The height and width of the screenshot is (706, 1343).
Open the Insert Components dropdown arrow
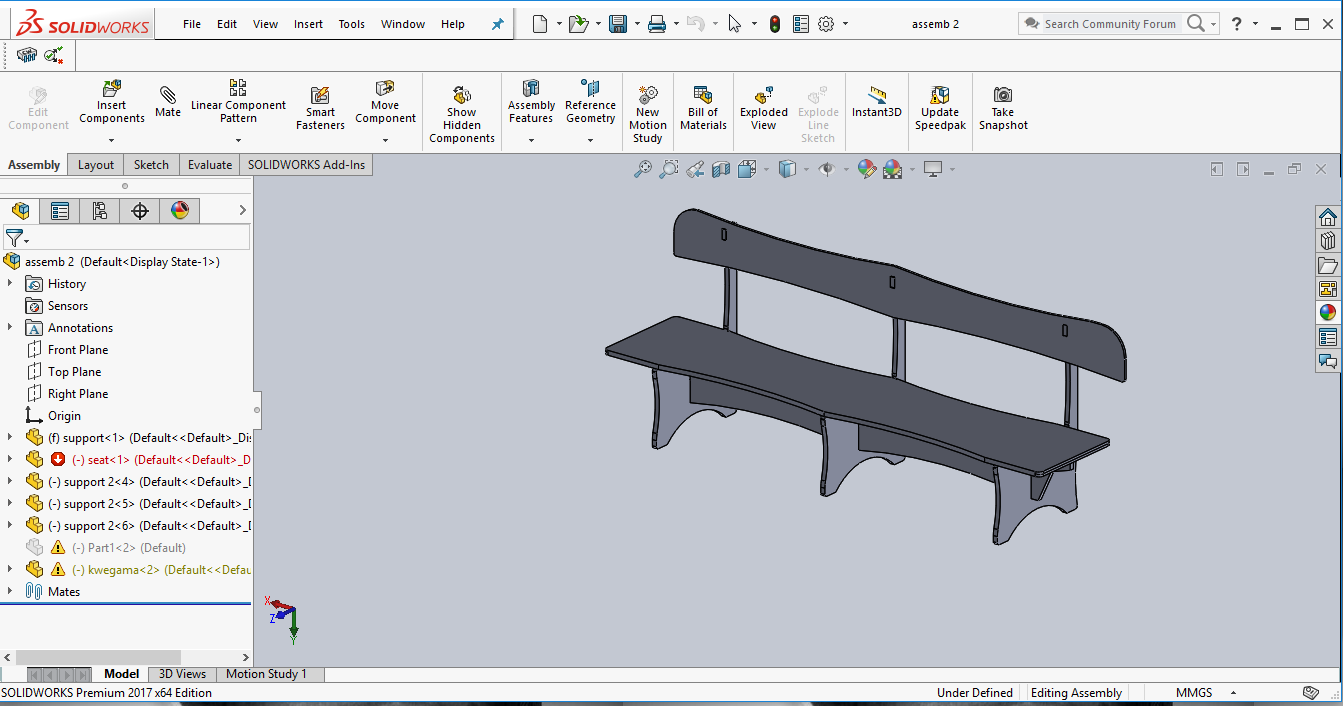pyautogui.click(x=112, y=141)
